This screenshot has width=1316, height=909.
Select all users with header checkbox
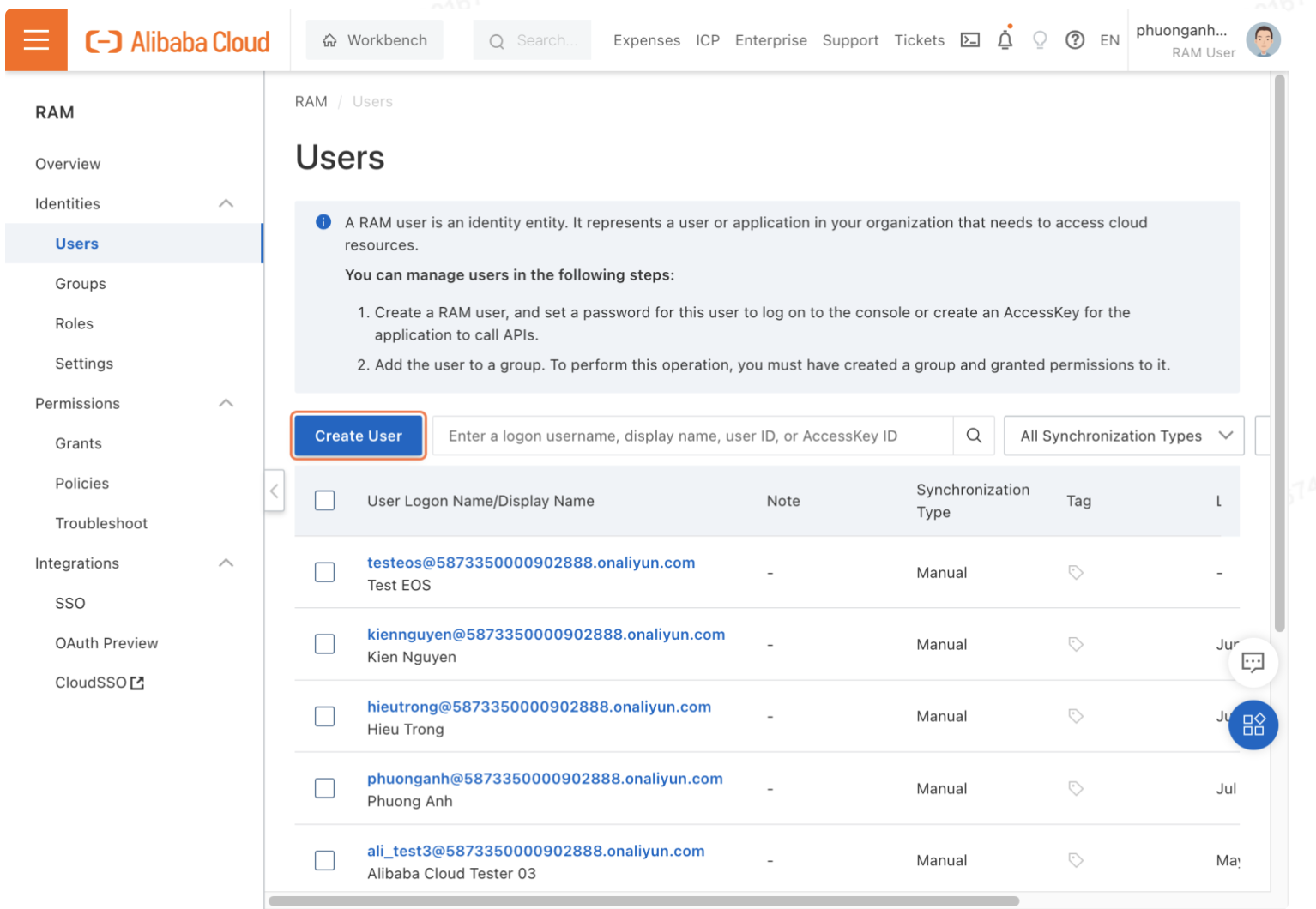tap(324, 501)
